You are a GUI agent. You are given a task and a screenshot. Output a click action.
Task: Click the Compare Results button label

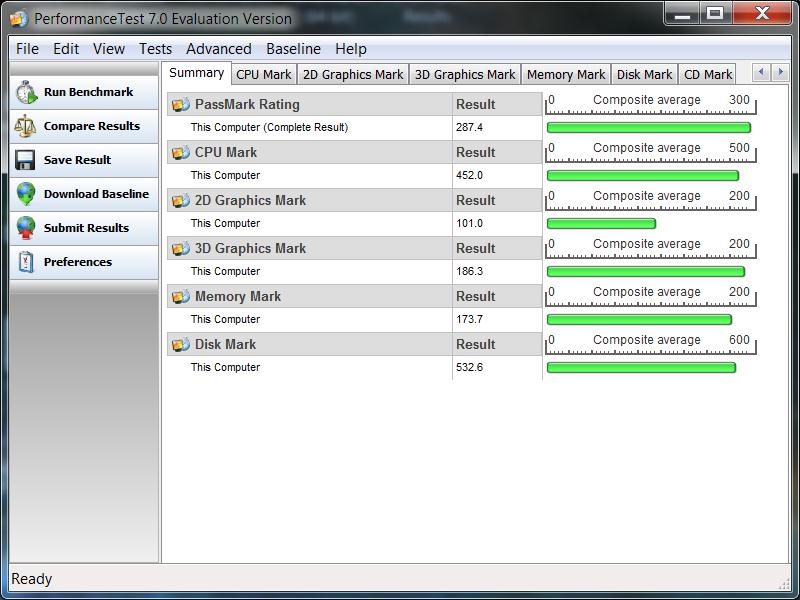coord(92,126)
